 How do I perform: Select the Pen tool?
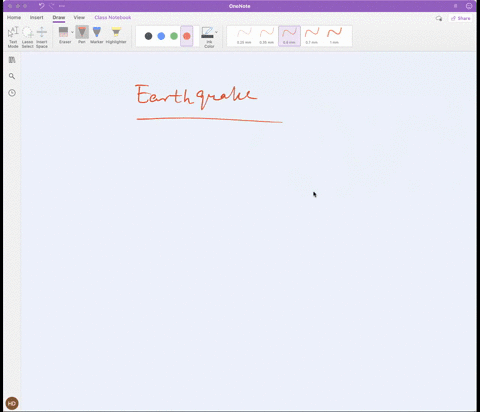82,35
